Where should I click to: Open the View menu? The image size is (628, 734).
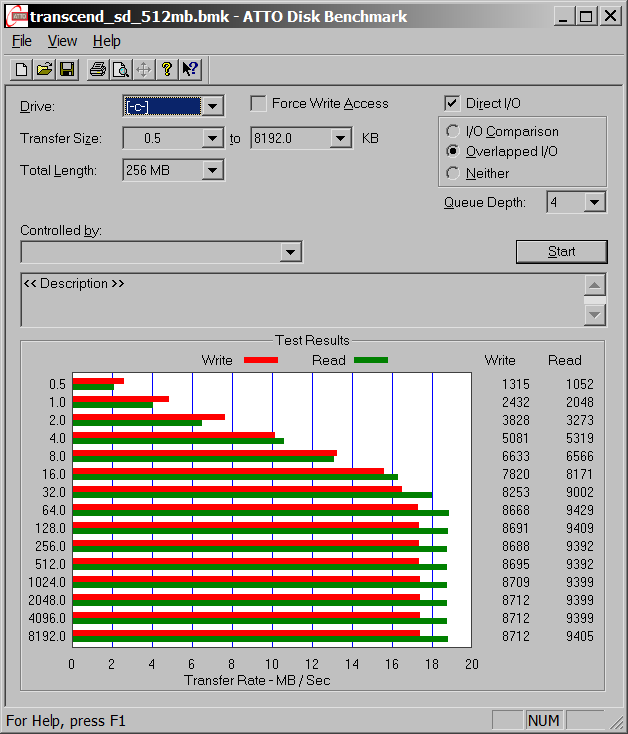62,41
